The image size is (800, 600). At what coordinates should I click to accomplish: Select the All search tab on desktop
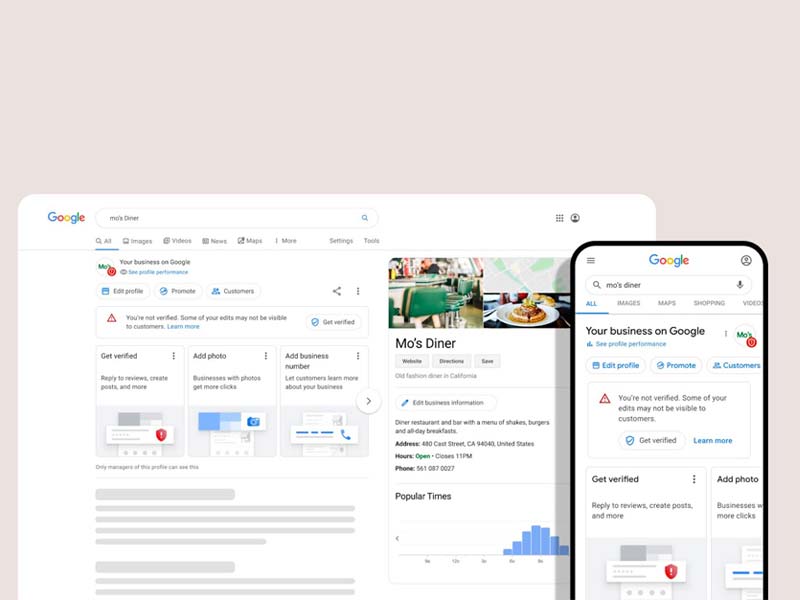[104, 241]
